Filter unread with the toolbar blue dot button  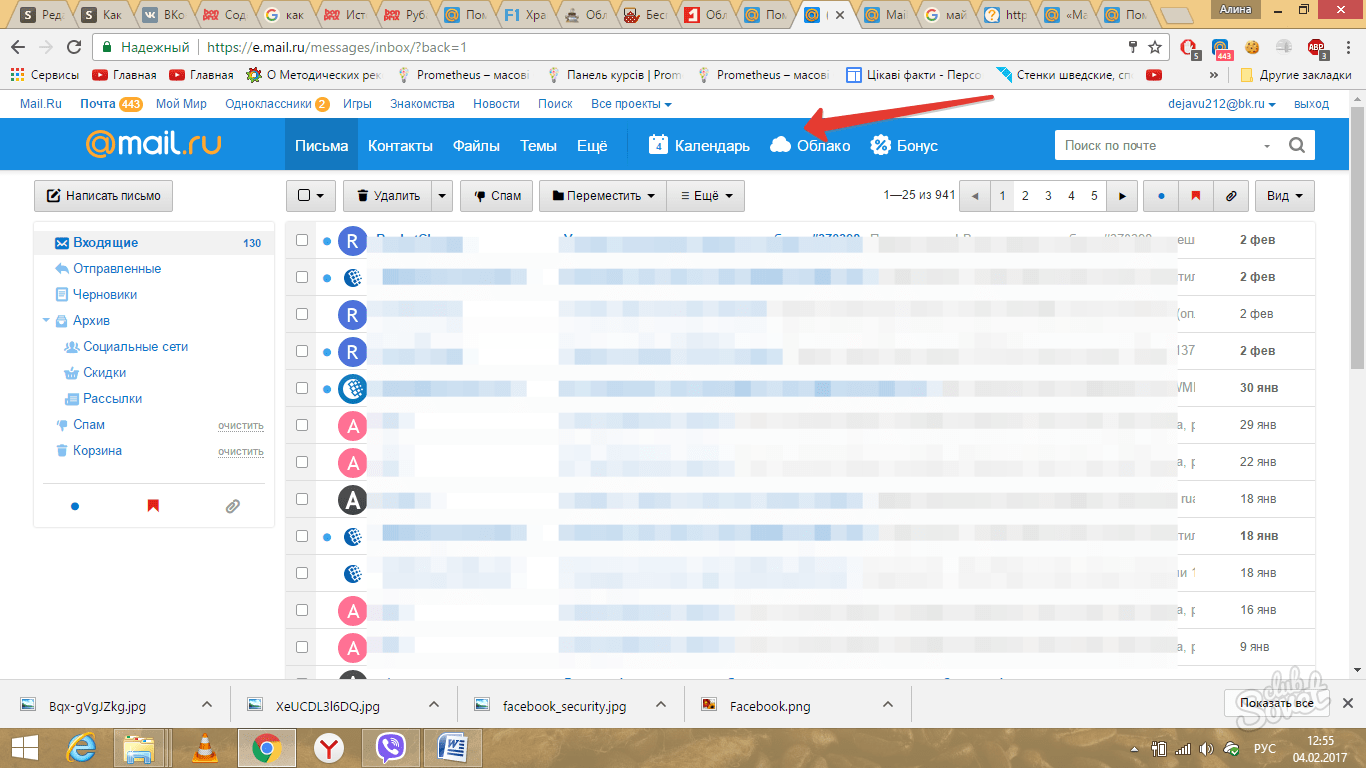coord(1161,196)
